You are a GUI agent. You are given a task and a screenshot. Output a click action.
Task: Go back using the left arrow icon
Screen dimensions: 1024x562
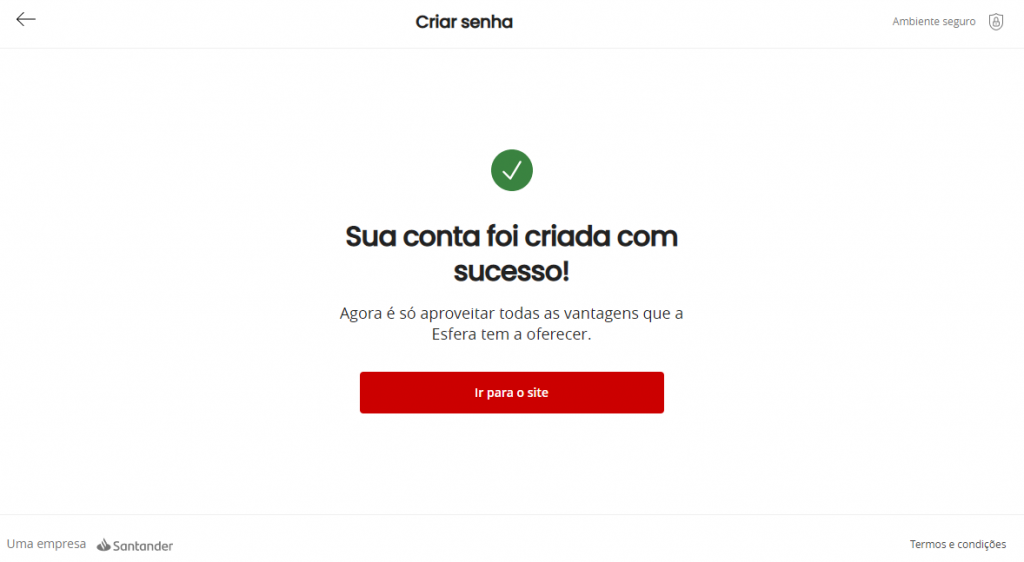tap(25, 20)
